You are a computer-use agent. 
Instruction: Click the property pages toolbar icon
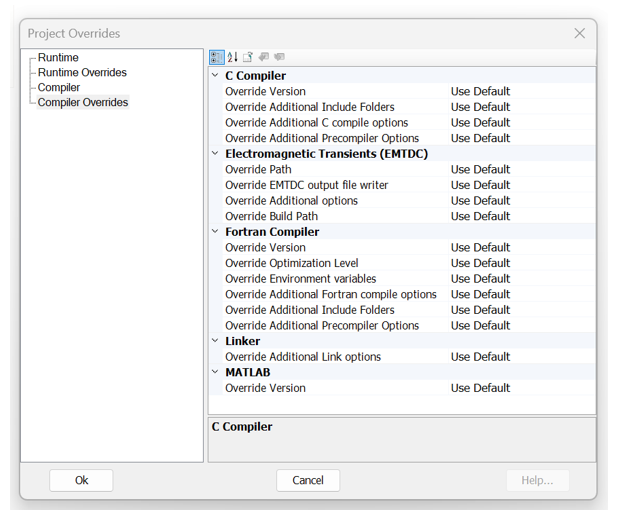[x=248, y=58]
